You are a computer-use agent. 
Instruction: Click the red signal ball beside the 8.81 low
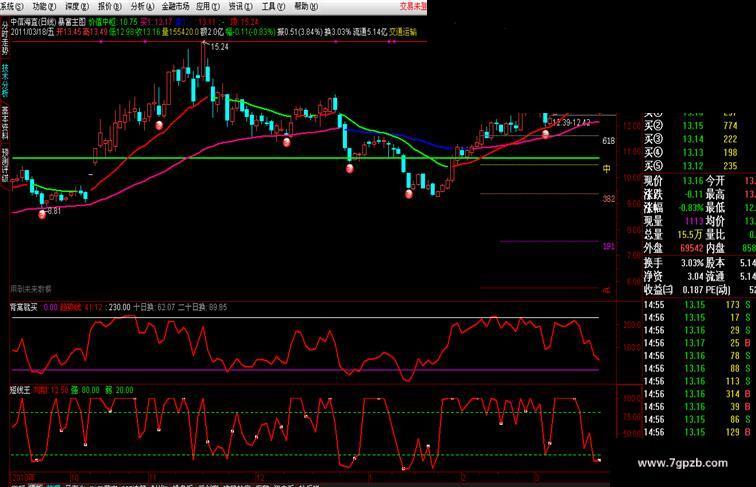click(x=42, y=214)
